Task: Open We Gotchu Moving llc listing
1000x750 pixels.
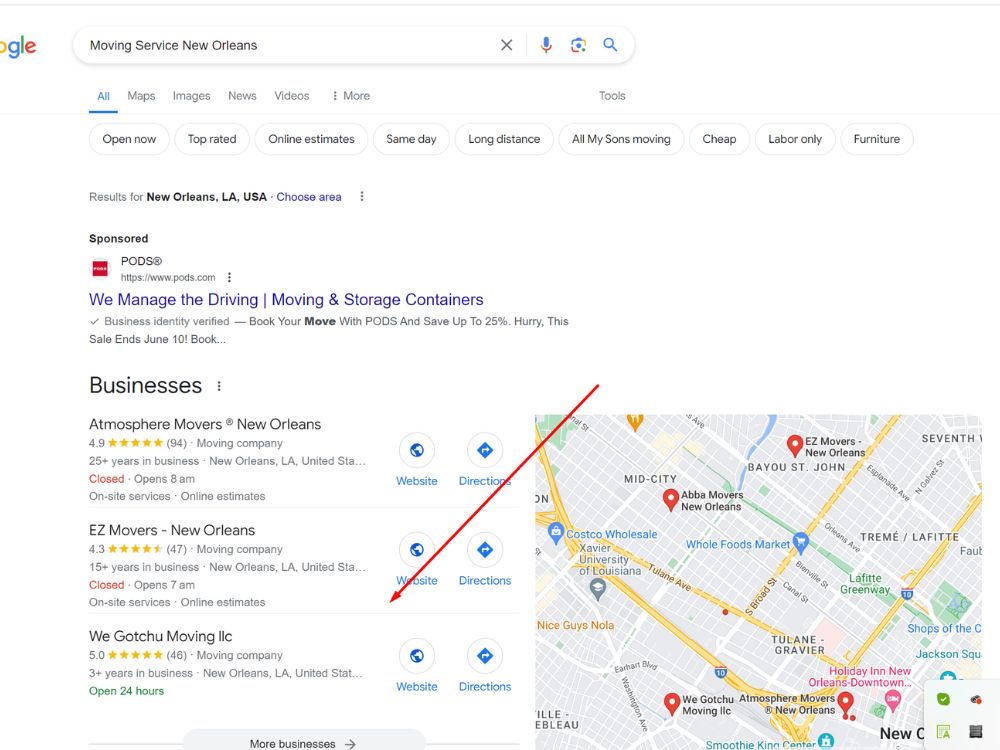Action: click(161, 636)
